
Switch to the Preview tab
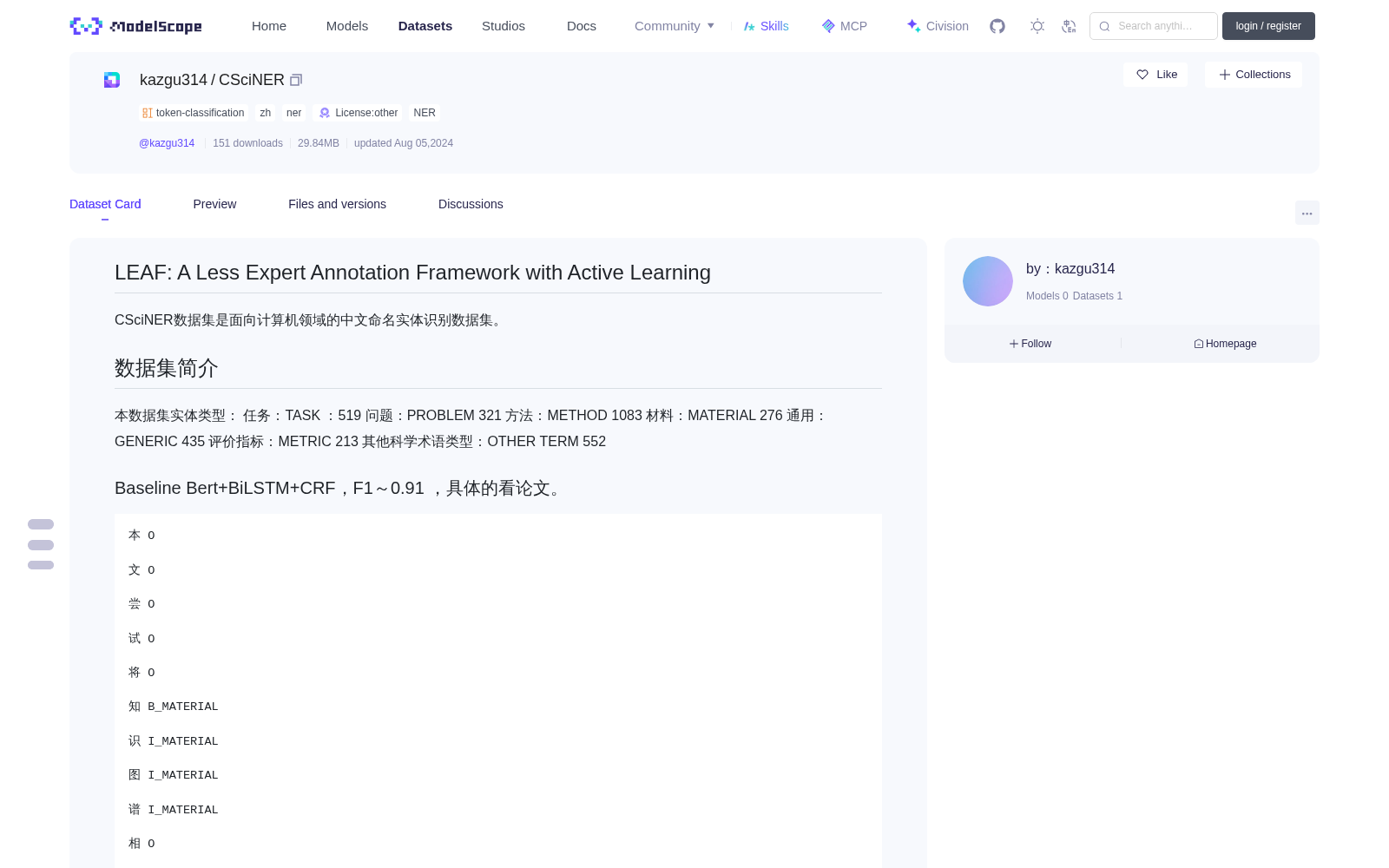[214, 204]
